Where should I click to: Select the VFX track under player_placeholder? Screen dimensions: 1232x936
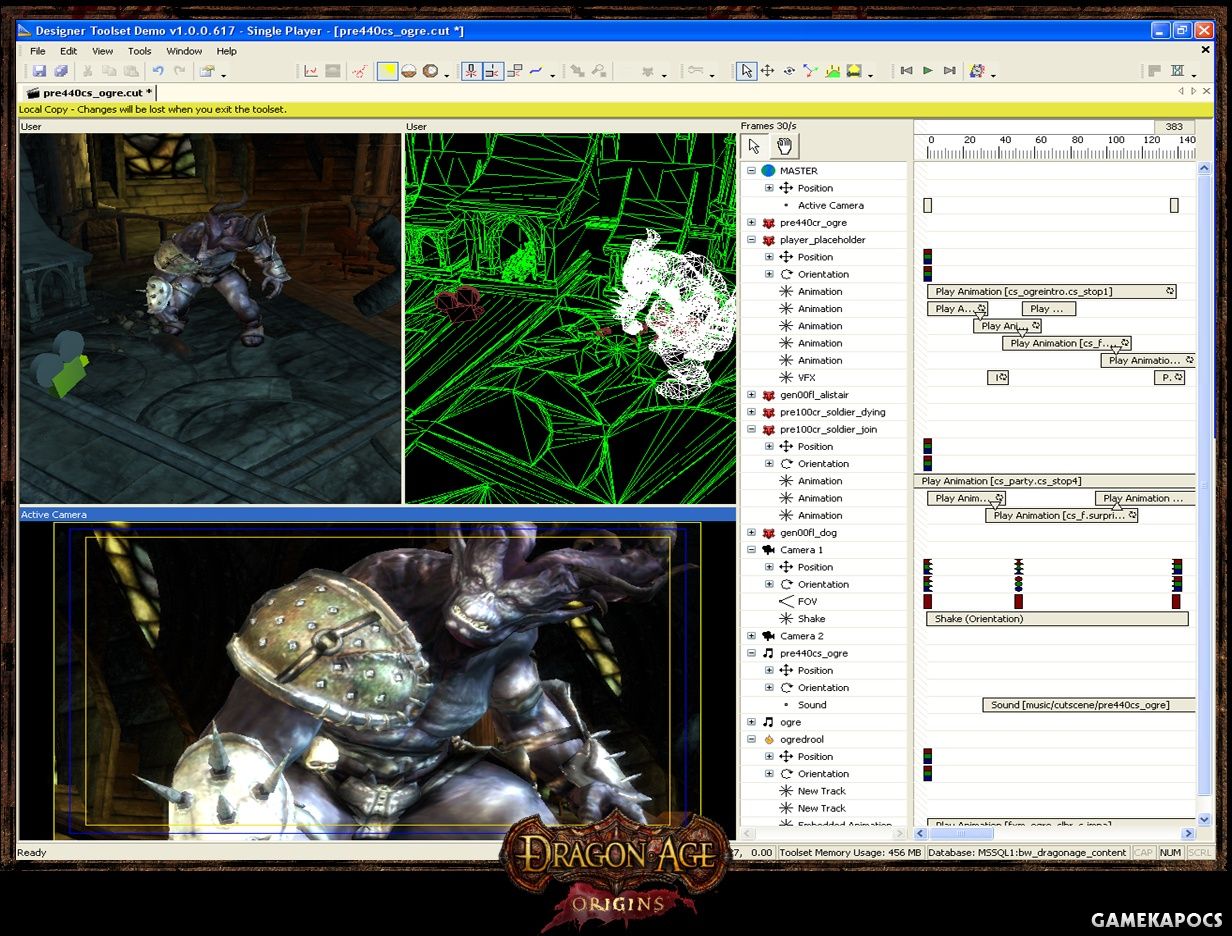point(825,378)
